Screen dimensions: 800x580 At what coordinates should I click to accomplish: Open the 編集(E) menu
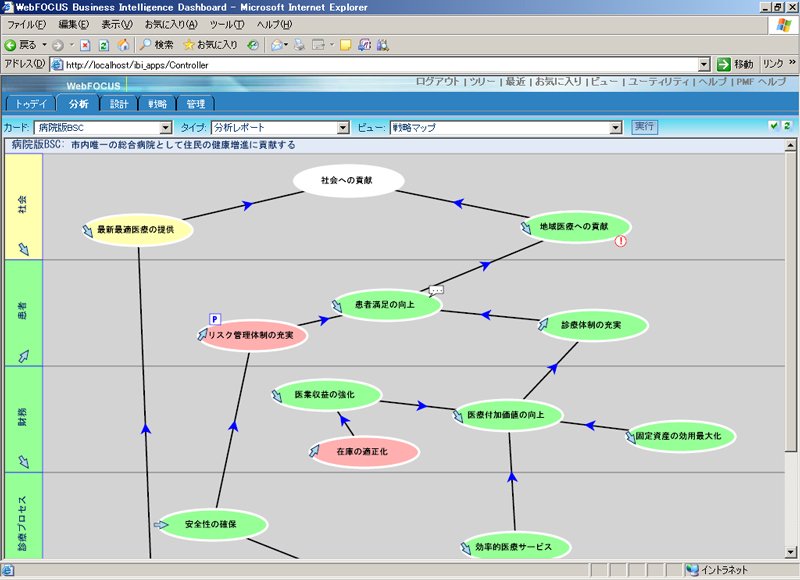tap(73, 24)
